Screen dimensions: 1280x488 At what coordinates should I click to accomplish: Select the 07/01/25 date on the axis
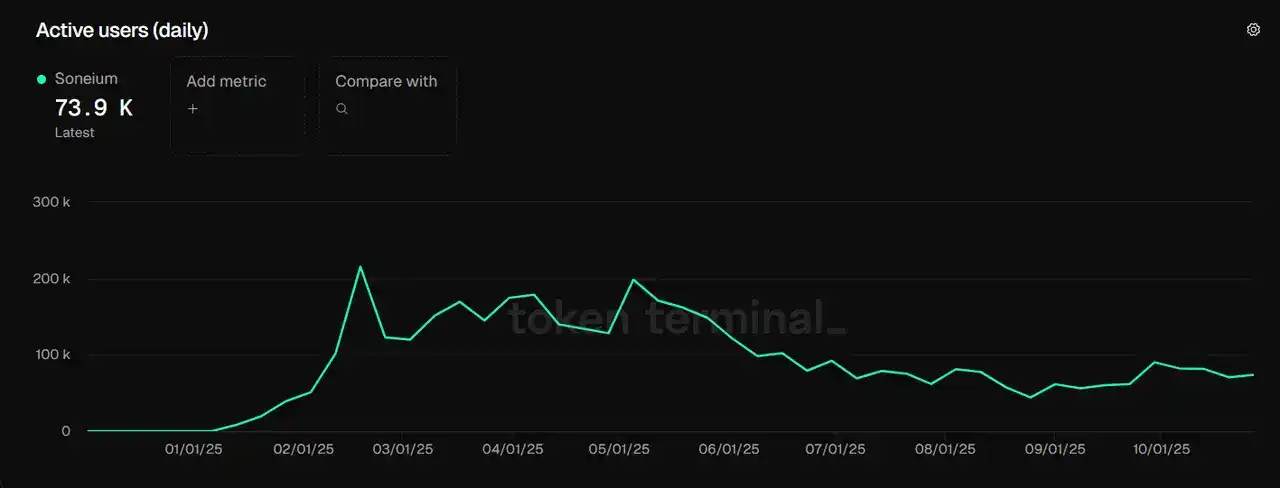tap(836, 450)
